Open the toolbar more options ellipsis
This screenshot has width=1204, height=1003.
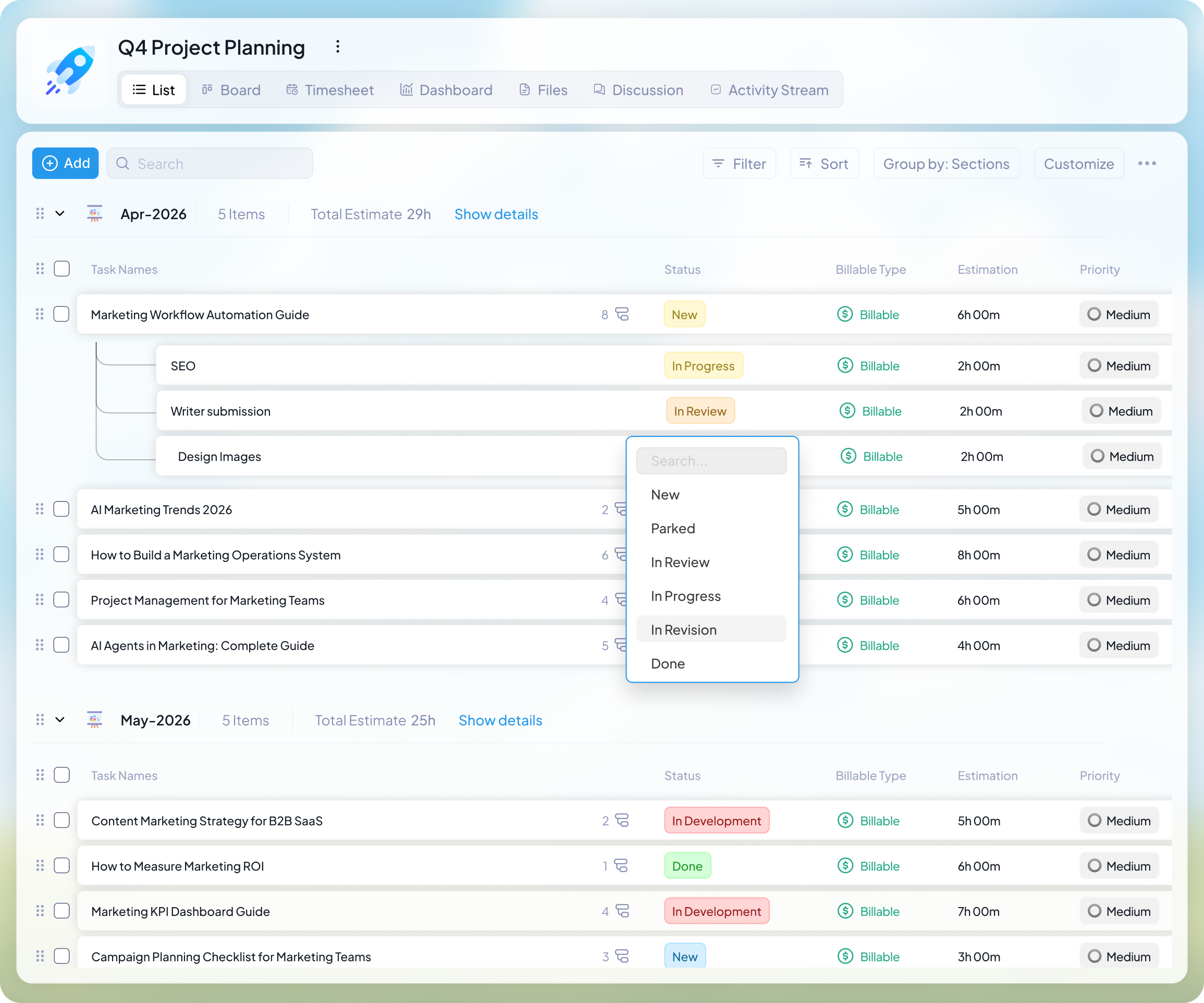[x=1147, y=164]
